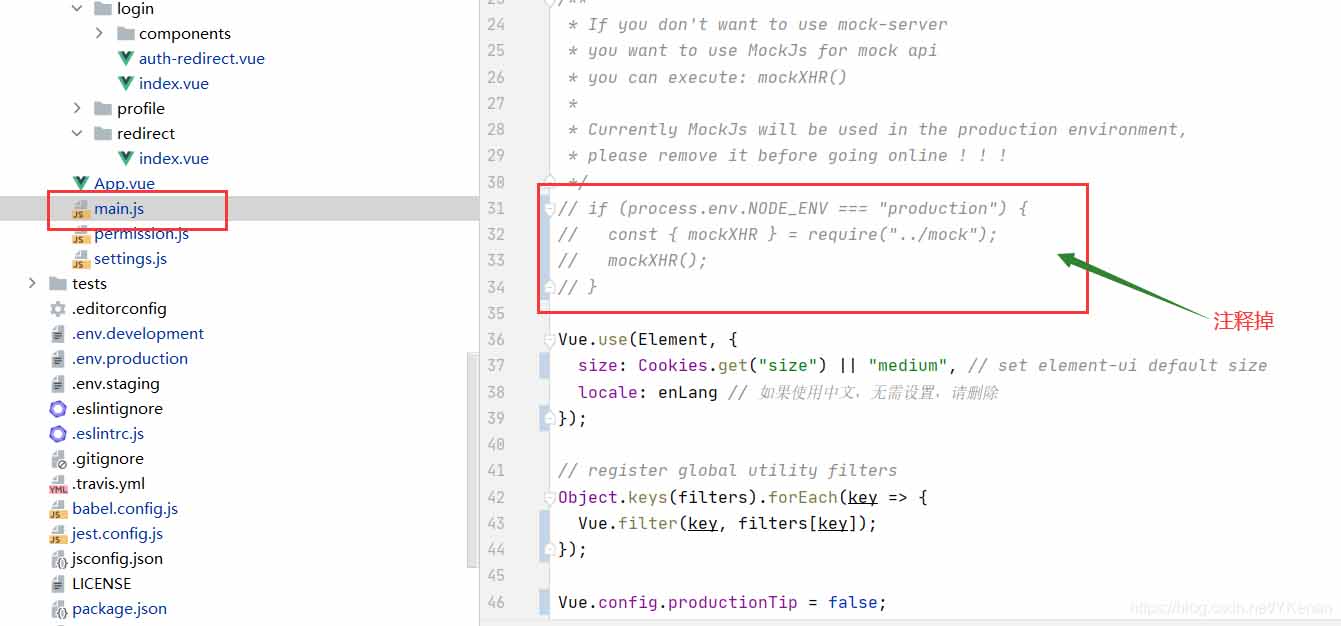Select the .travis.yml file name
1341x626 pixels.
108,484
